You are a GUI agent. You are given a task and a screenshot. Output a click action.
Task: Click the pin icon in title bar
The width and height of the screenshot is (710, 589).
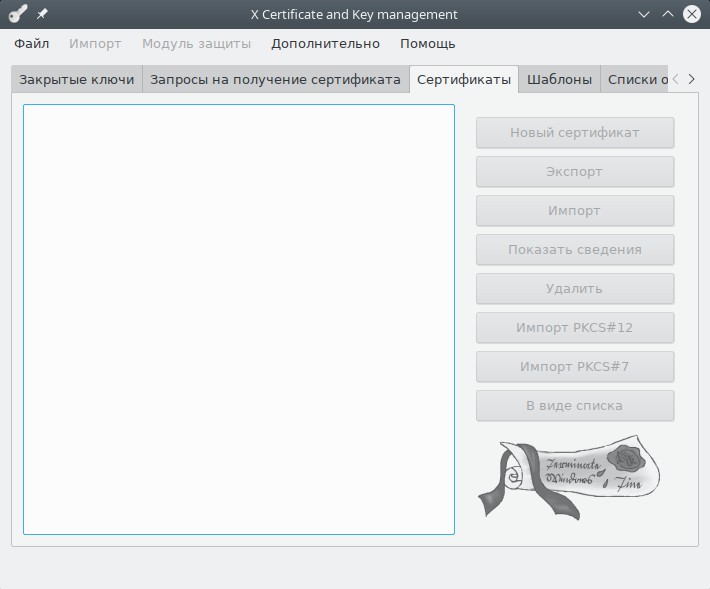click(x=42, y=15)
